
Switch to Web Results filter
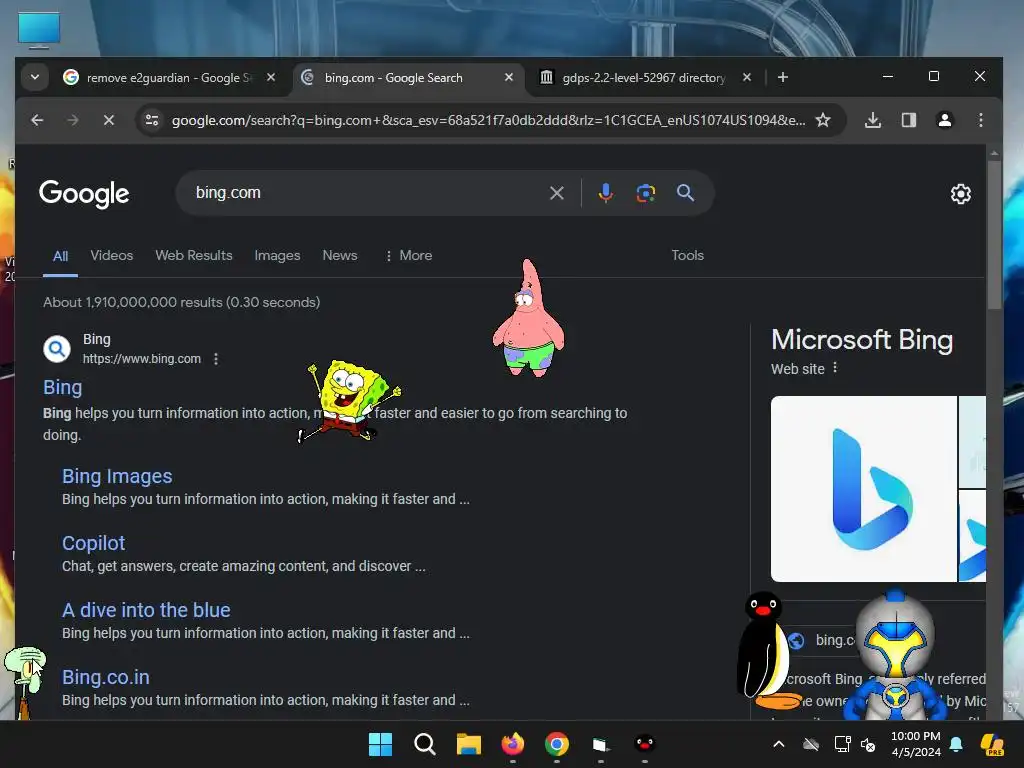(x=194, y=255)
